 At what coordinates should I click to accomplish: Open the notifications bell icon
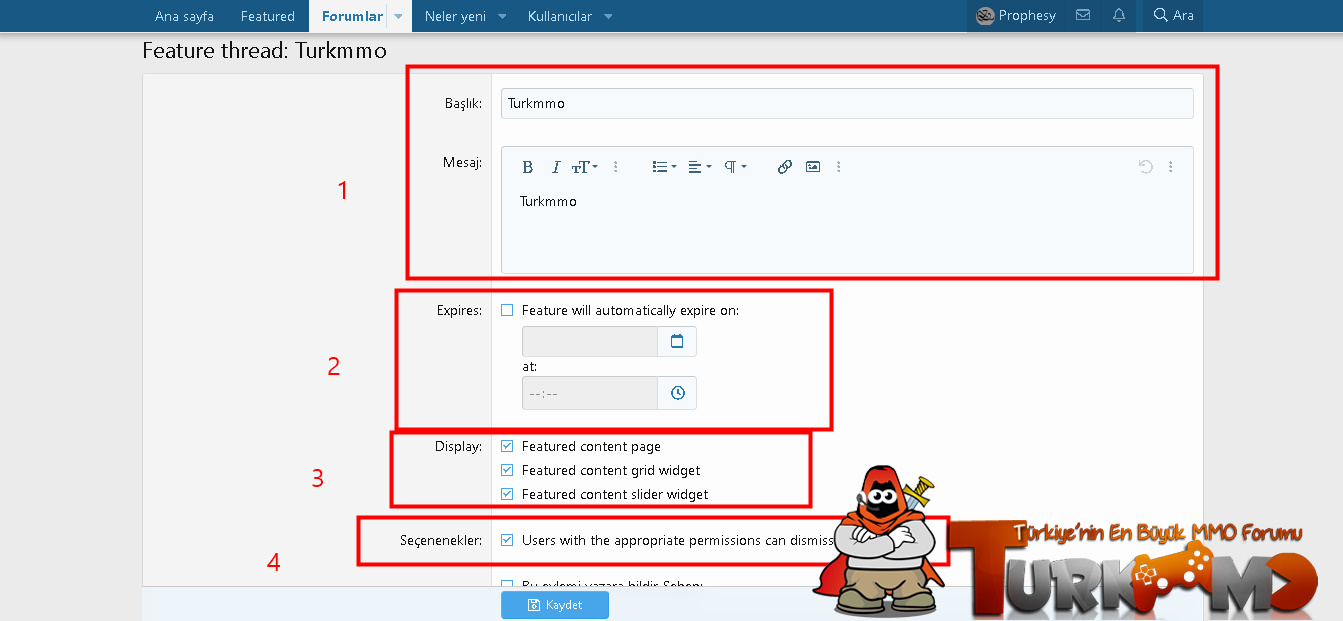(1119, 16)
